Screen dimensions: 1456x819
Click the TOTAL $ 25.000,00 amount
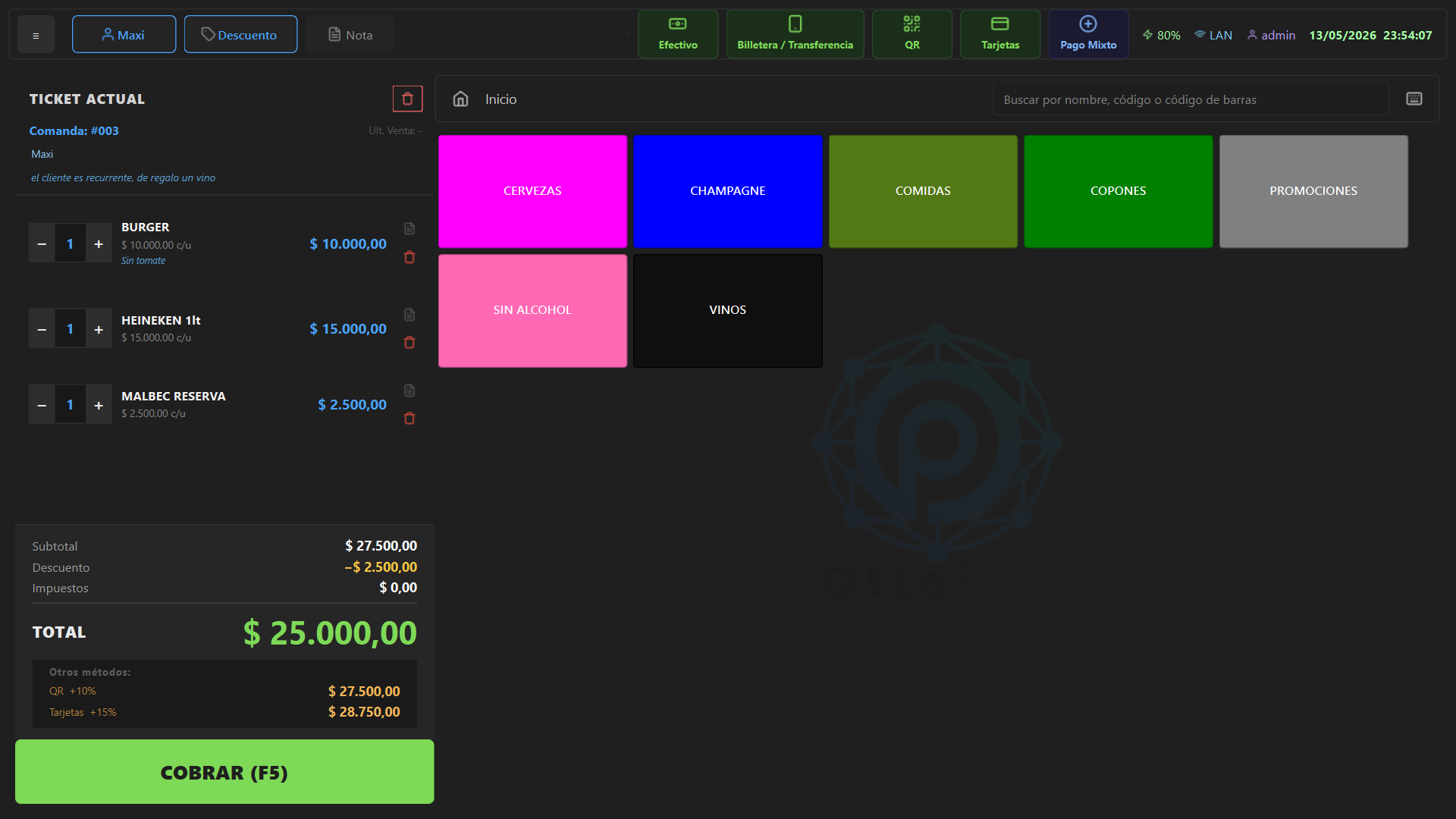point(330,632)
